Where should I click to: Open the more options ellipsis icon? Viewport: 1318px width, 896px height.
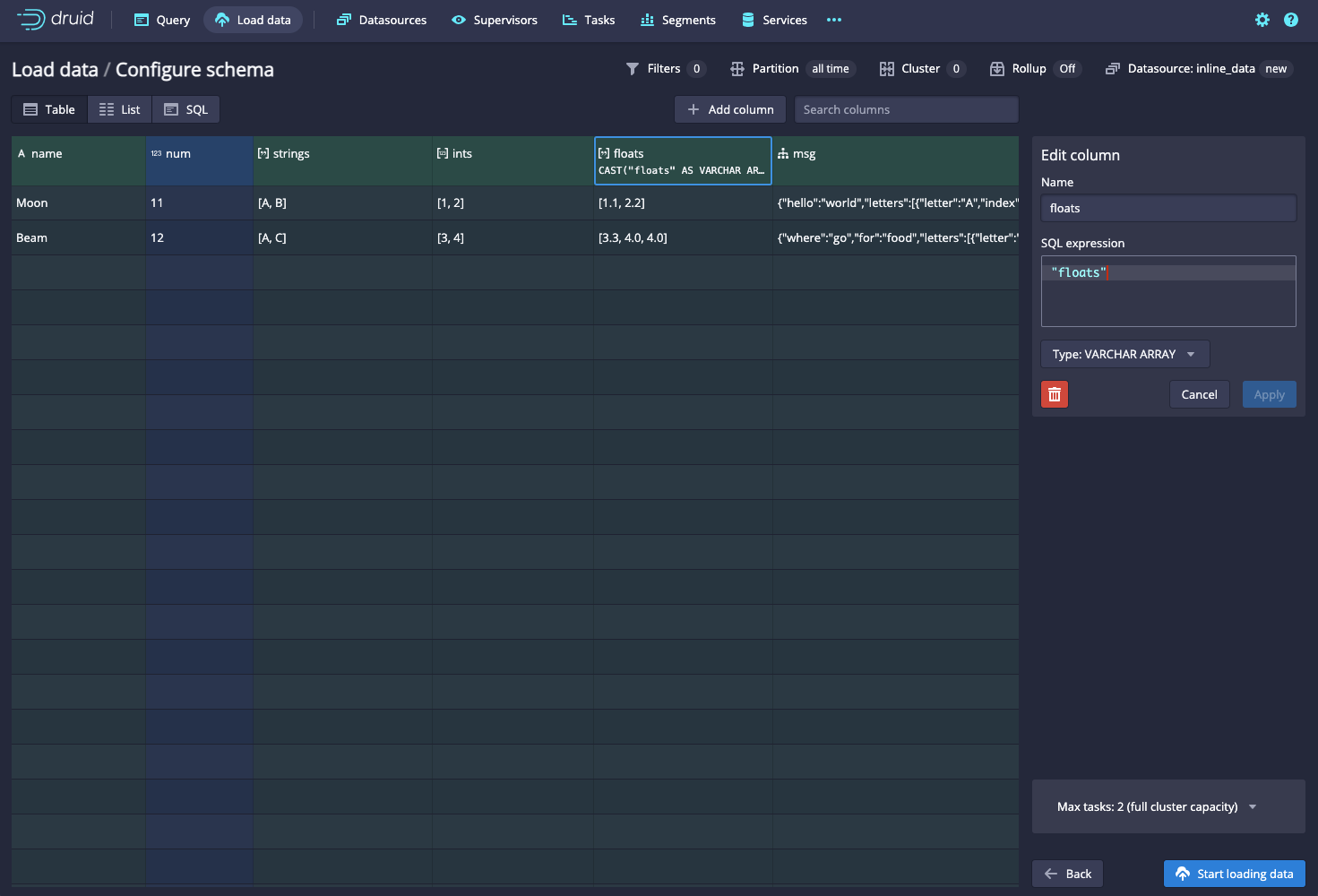point(834,20)
